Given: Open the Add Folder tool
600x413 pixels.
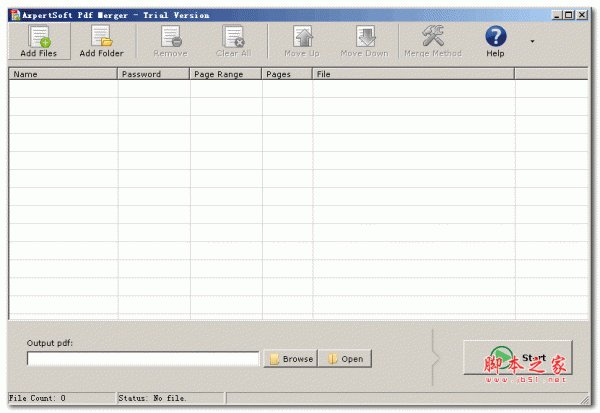Looking at the screenshot, I should point(101,41).
